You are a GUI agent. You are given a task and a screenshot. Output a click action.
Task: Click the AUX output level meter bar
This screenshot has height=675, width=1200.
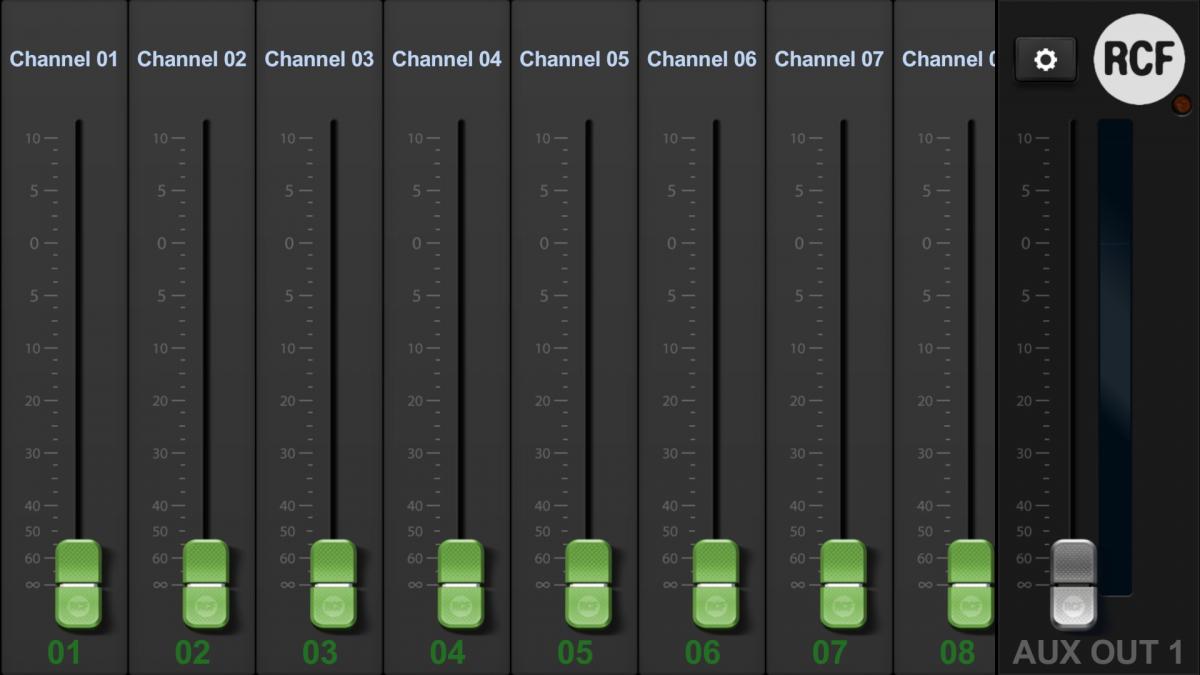(1115, 358)
